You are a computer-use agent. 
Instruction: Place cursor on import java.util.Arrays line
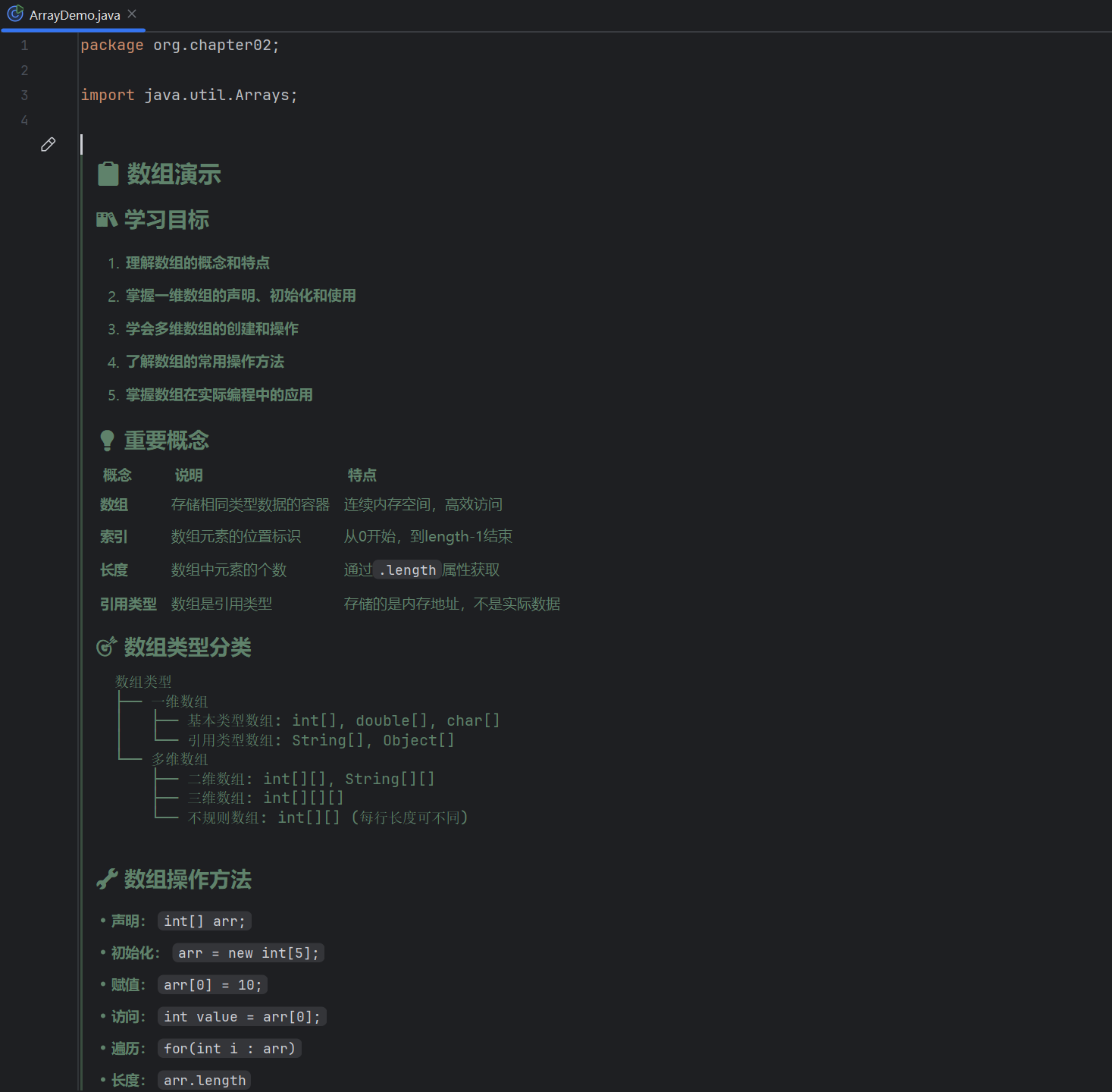(x=189, y=96)
